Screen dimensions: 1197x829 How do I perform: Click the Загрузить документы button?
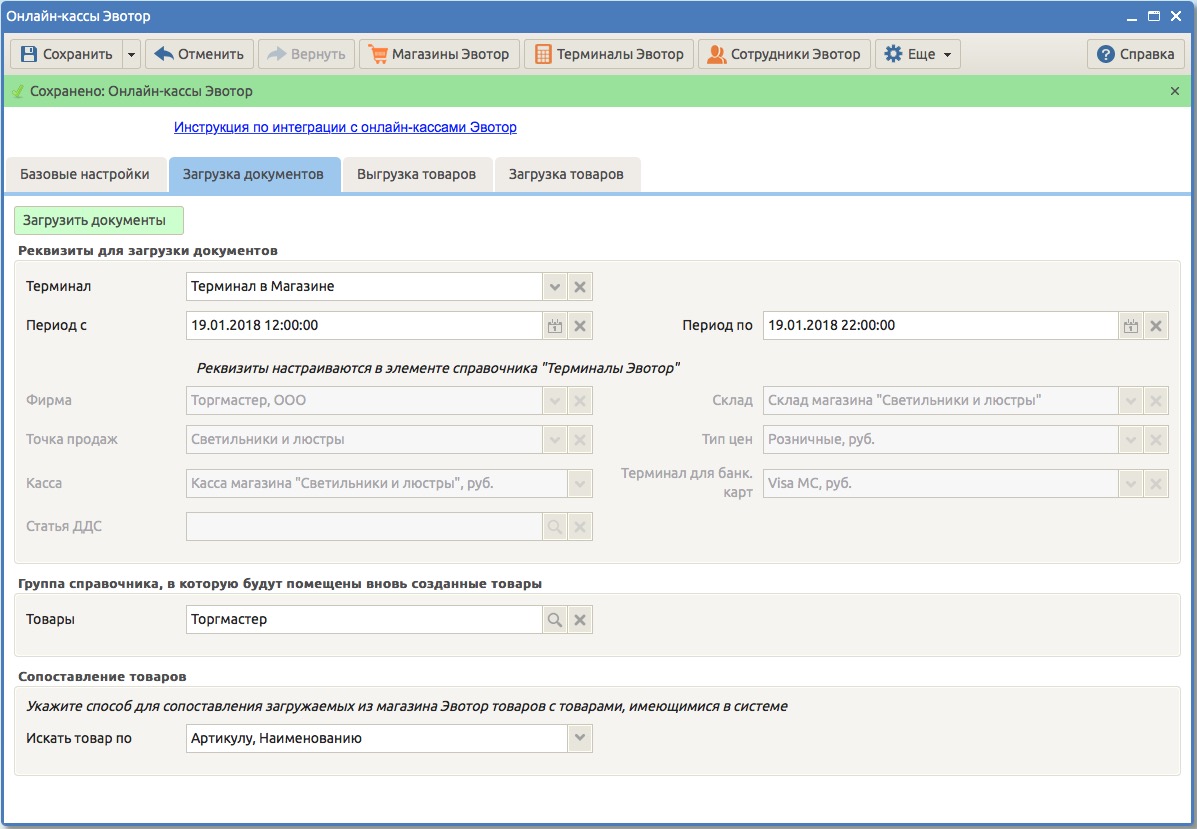(x=98, y=221)
